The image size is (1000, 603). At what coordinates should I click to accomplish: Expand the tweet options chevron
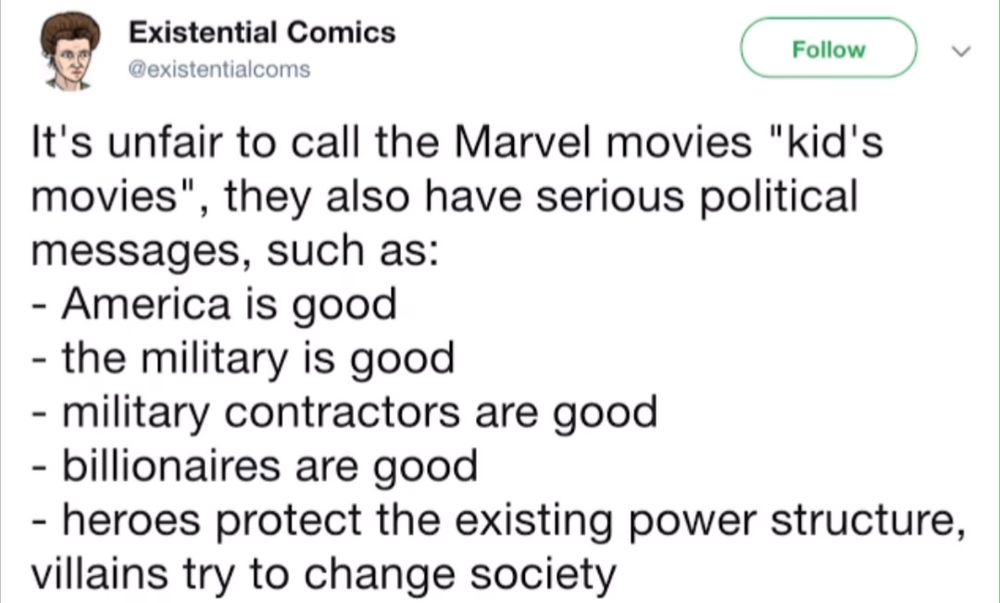961,50
